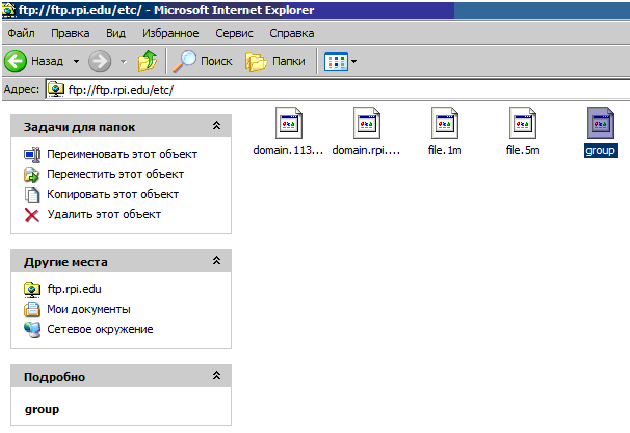Screen dimensions: 630x433
Task: Click the red delete X icon
Action: point(32,215)
